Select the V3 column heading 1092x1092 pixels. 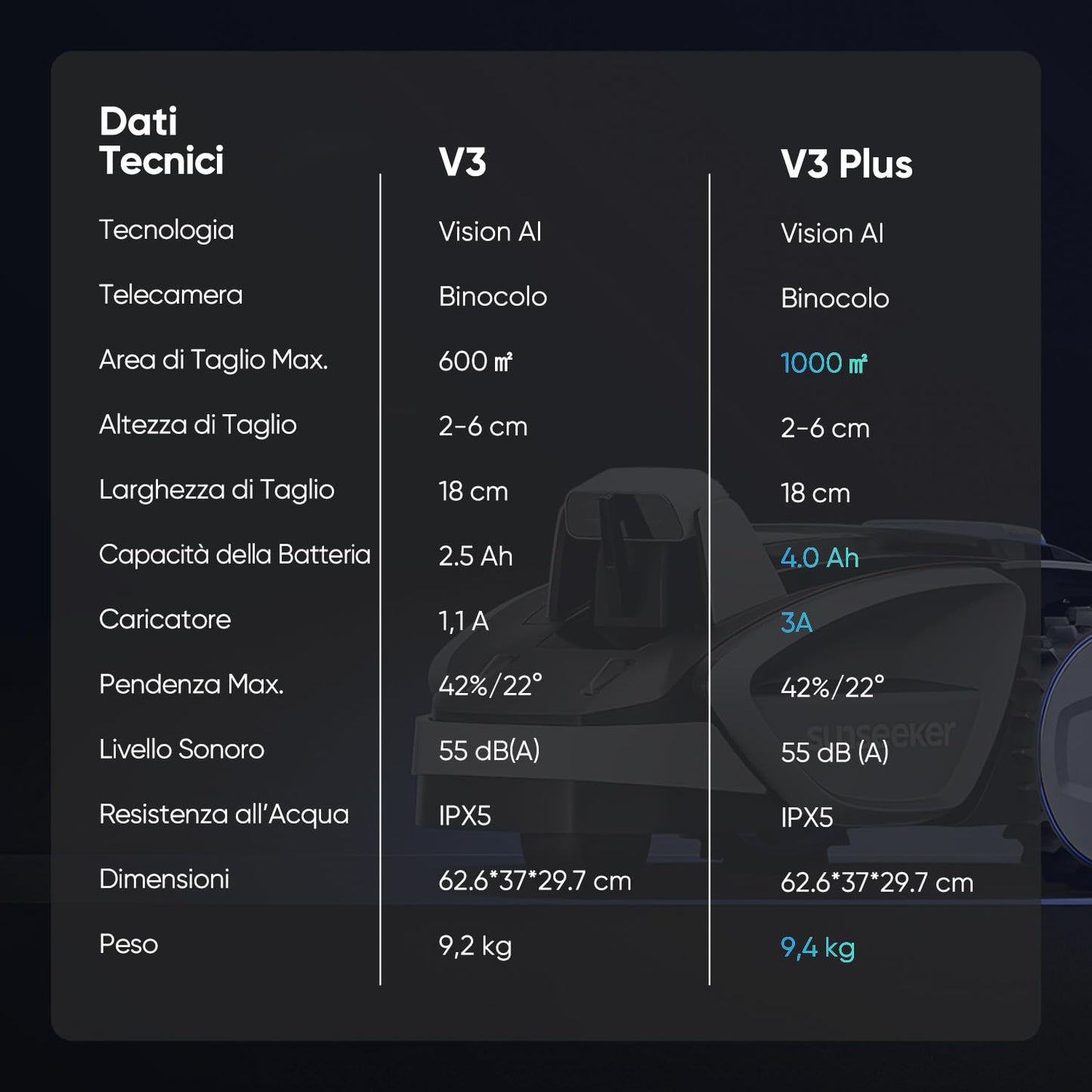point(462,162)
